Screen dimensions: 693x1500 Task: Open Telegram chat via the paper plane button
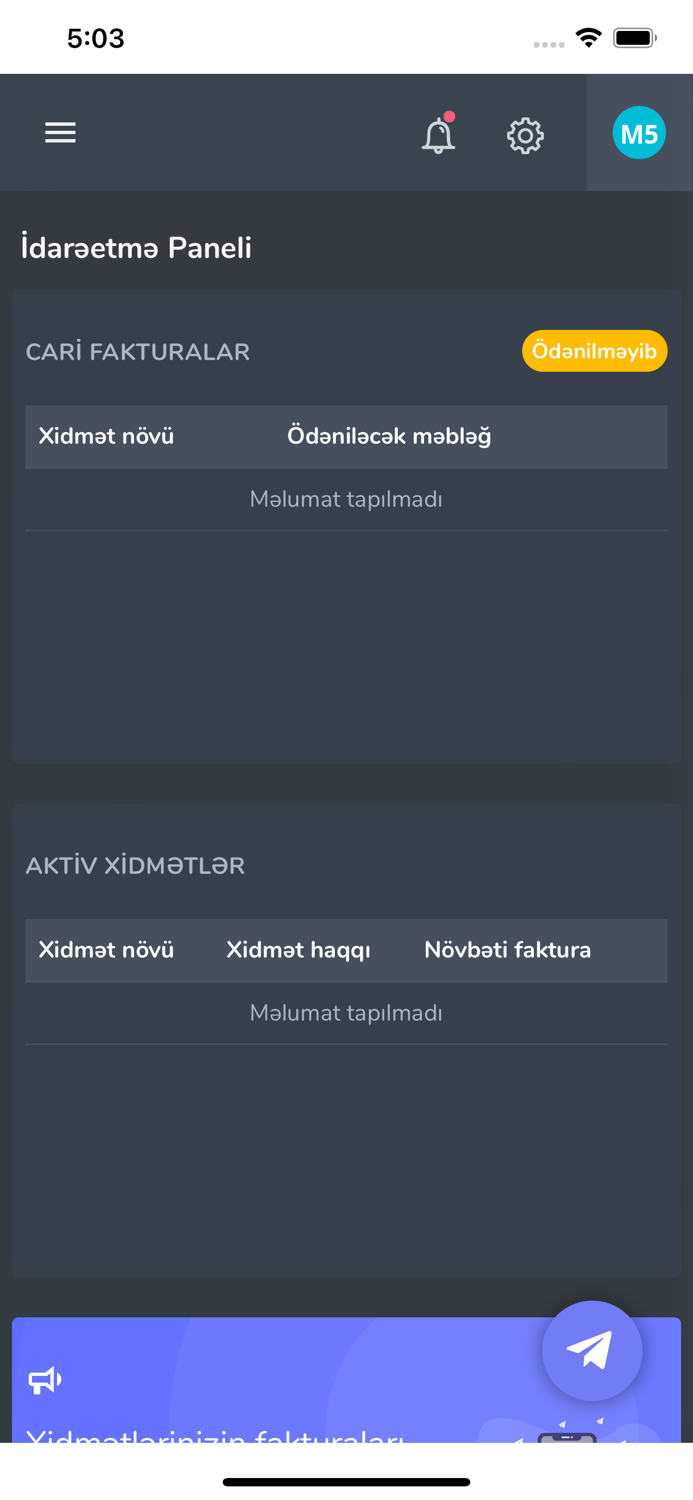pos(592,1349)
